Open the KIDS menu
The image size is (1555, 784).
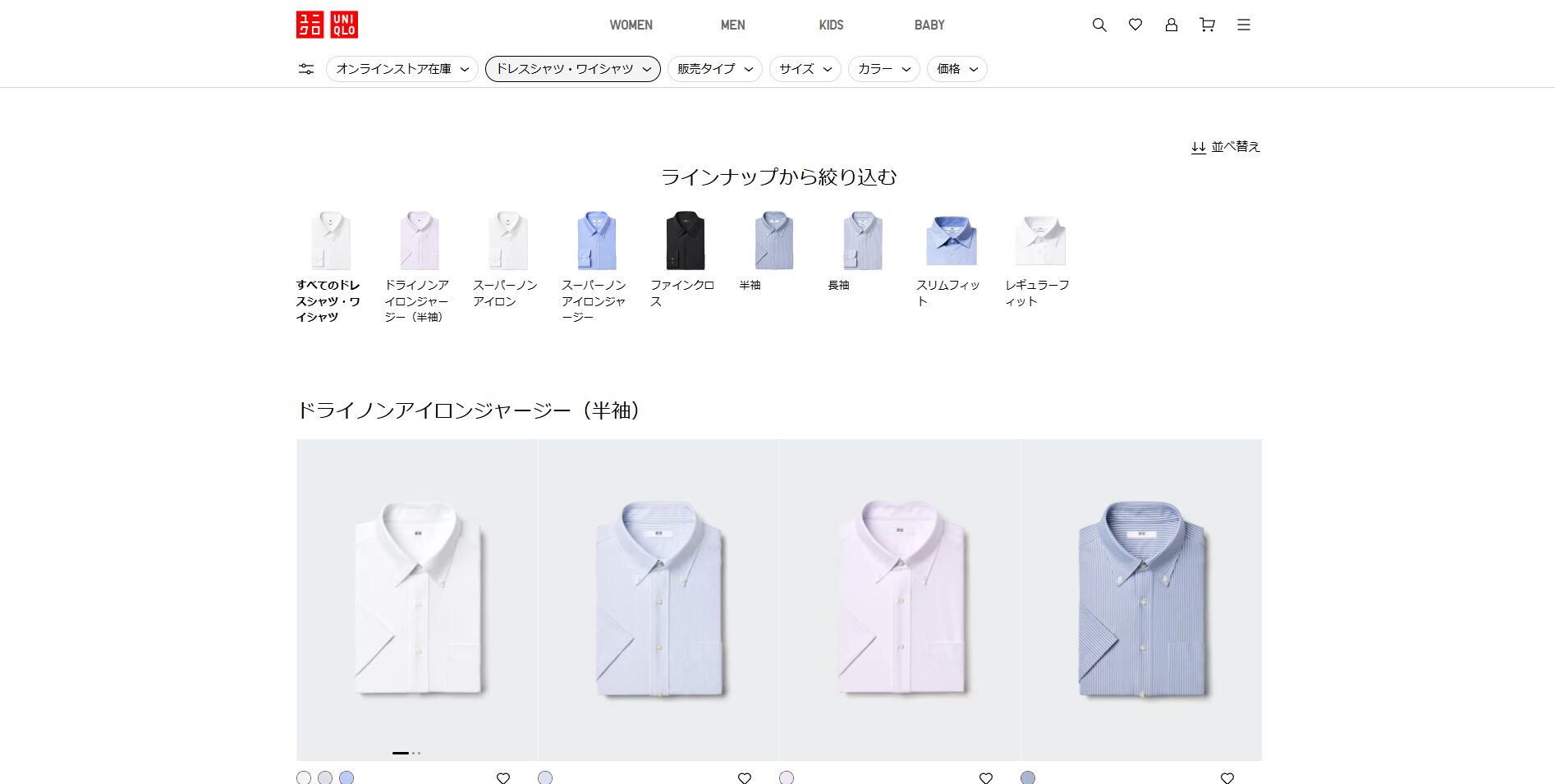click(831, 25)
